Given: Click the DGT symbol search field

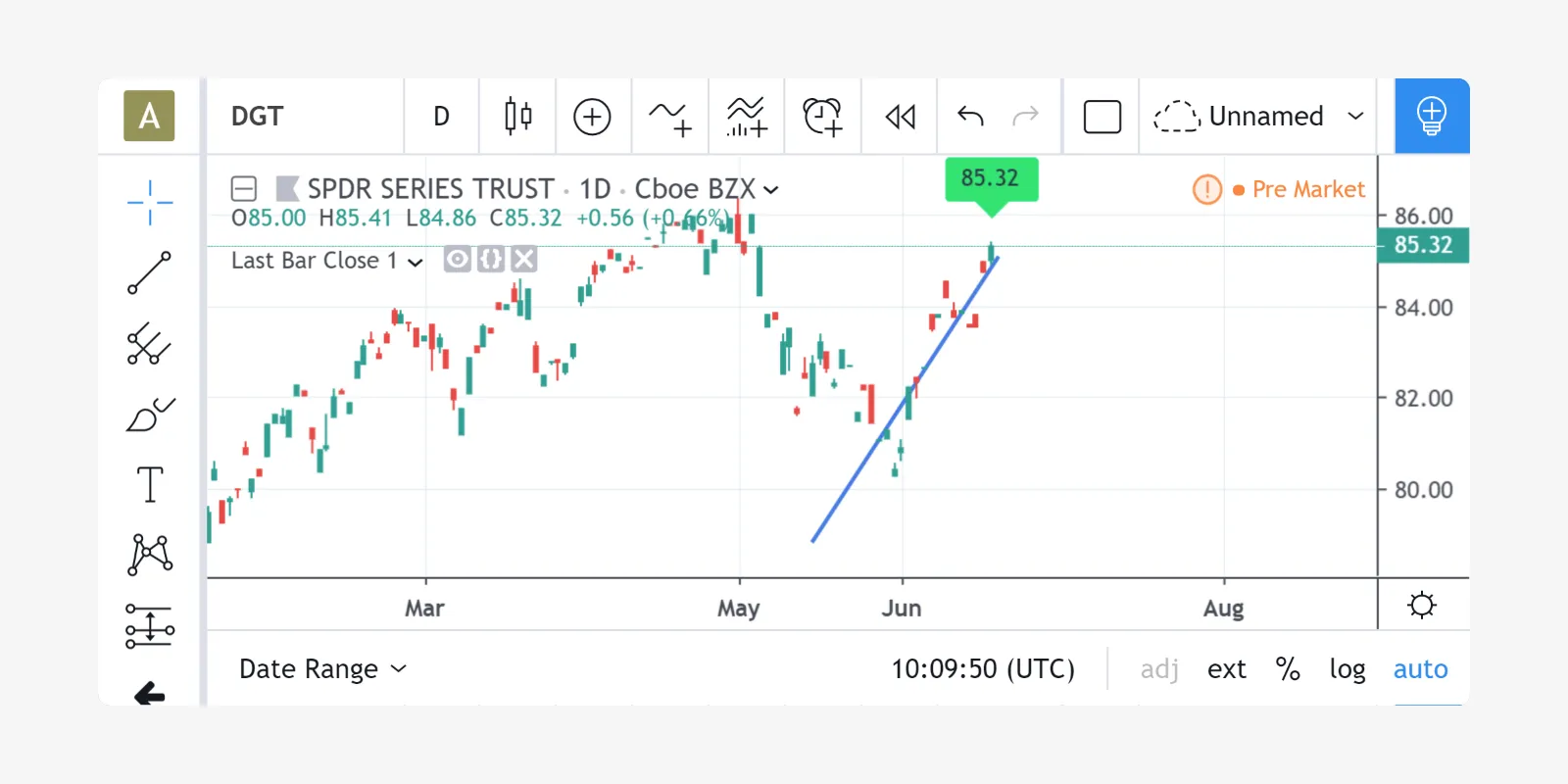Looking at the screenshot, I should point(305,117).
